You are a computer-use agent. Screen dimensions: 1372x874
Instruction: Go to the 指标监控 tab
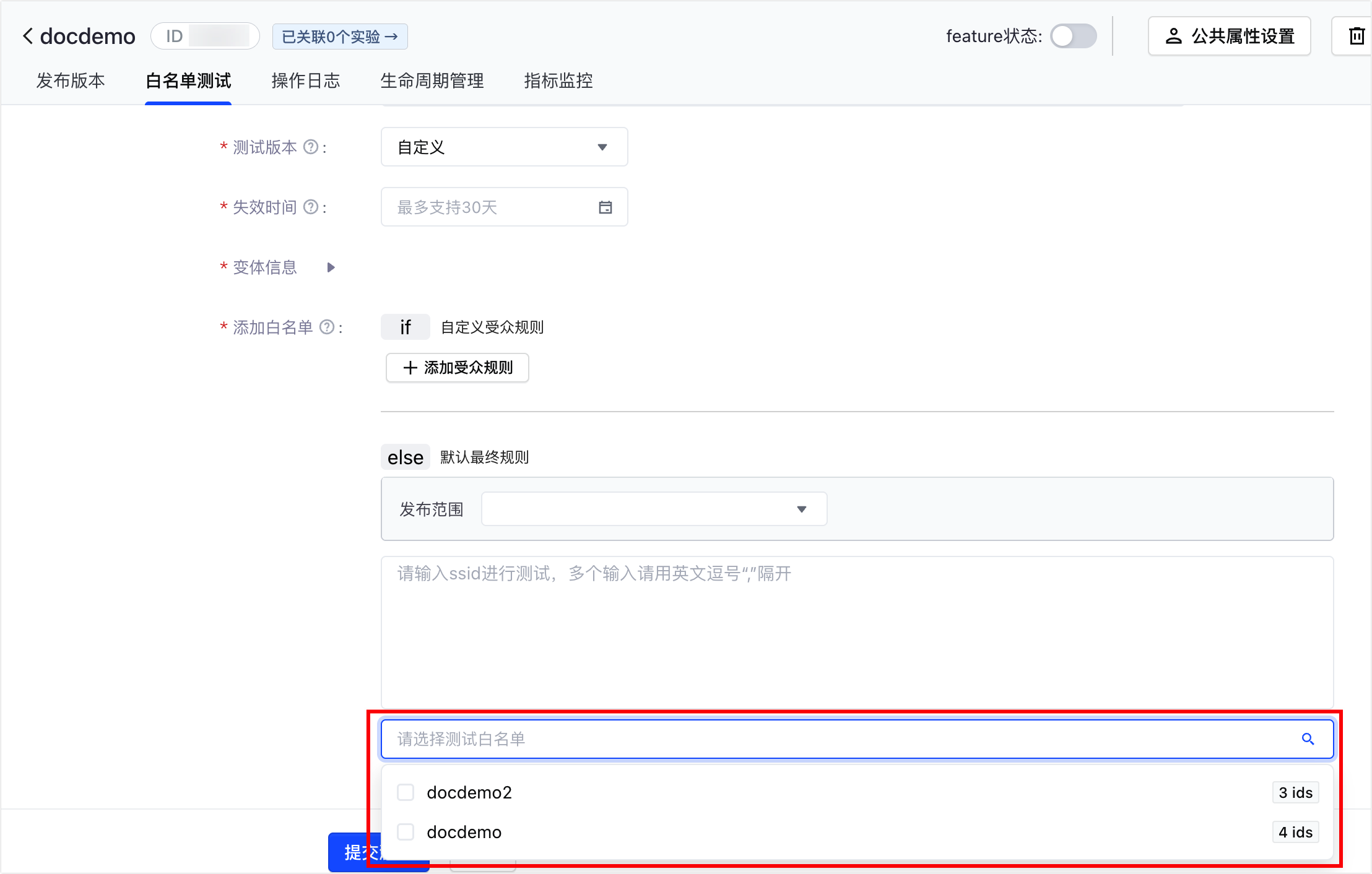(558, 80)
